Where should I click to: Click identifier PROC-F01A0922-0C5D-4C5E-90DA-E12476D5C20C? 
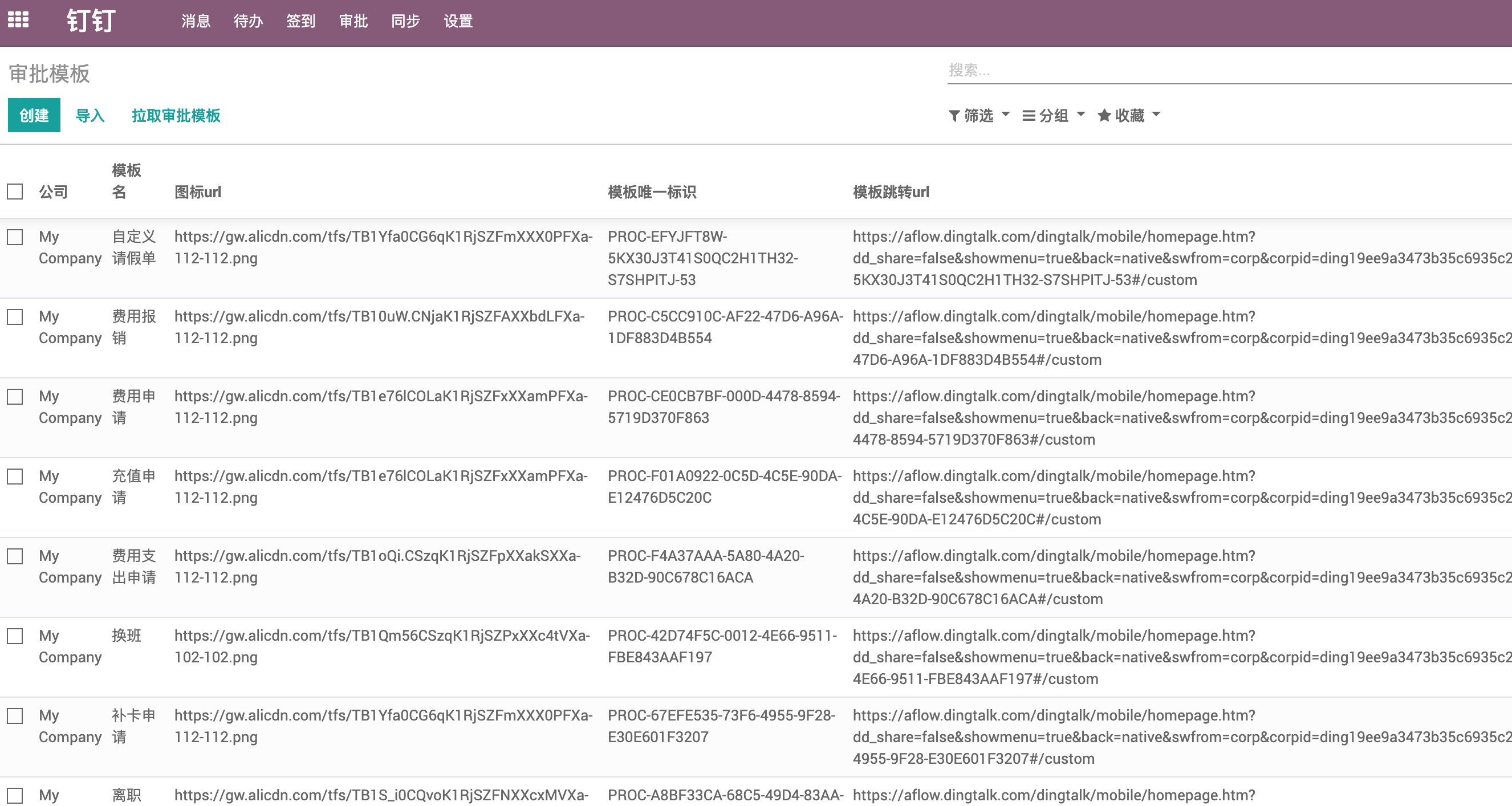725,487
